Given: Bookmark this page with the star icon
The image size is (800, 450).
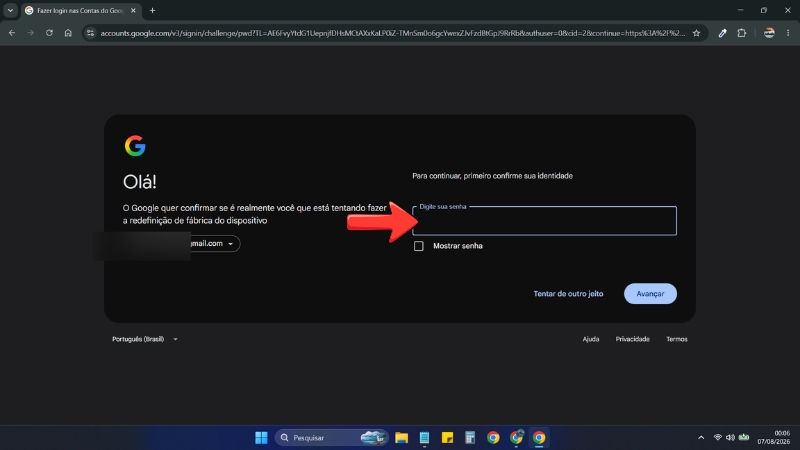Looking at the screenshot, I should pos(696,33).
